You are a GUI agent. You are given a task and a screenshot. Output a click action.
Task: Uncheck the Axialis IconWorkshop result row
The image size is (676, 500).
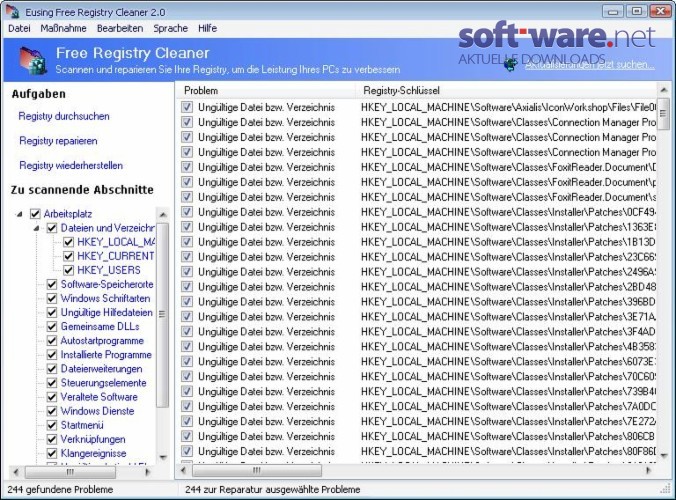(x=187, y=107)
